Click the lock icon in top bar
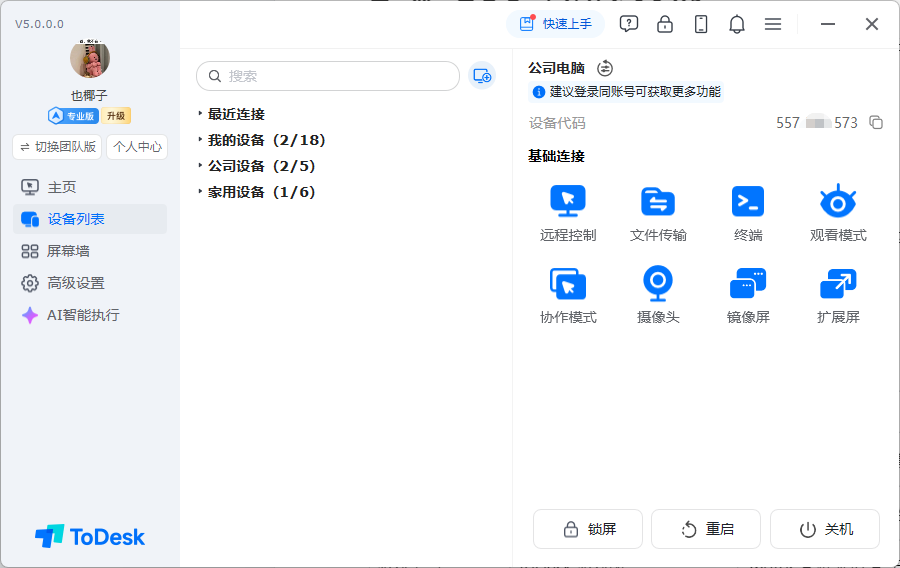This screenshot has height=568, width=900. point(665,24)
